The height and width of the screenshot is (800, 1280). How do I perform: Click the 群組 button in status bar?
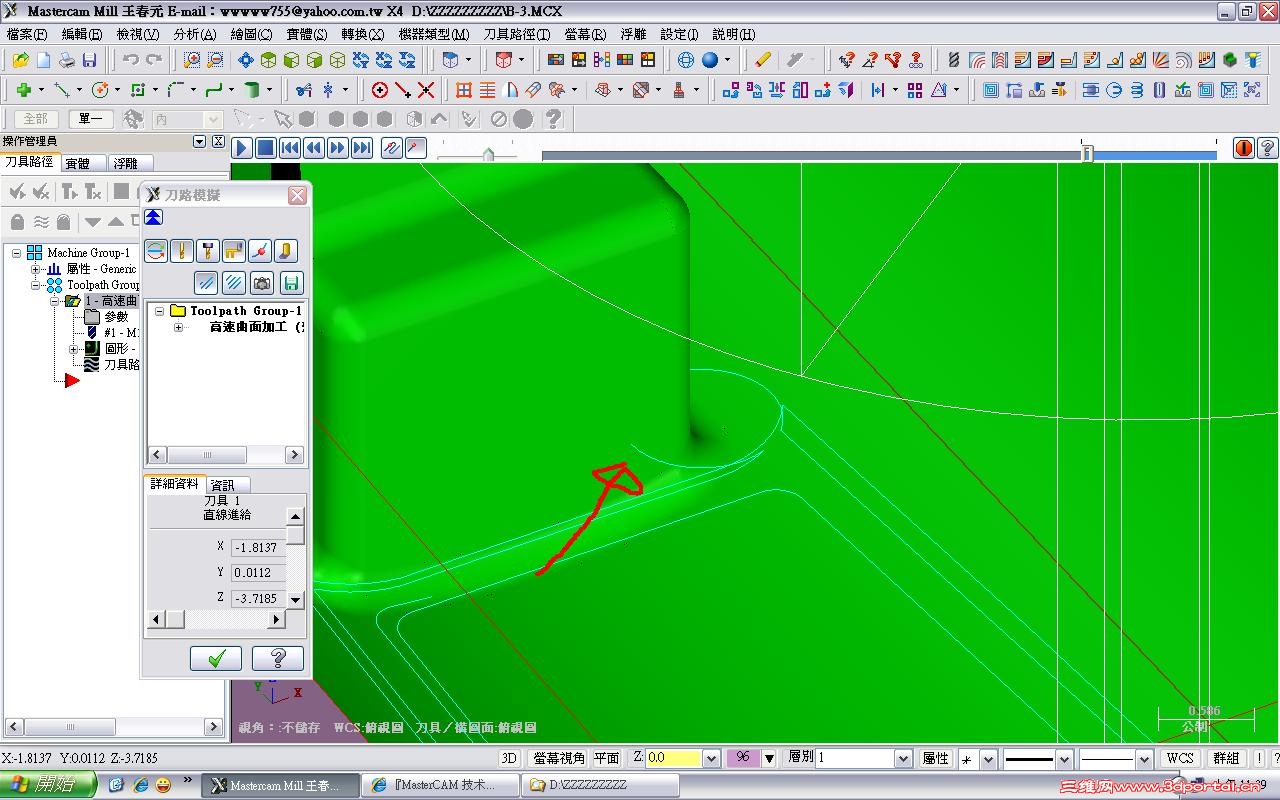pos(1226,758)
